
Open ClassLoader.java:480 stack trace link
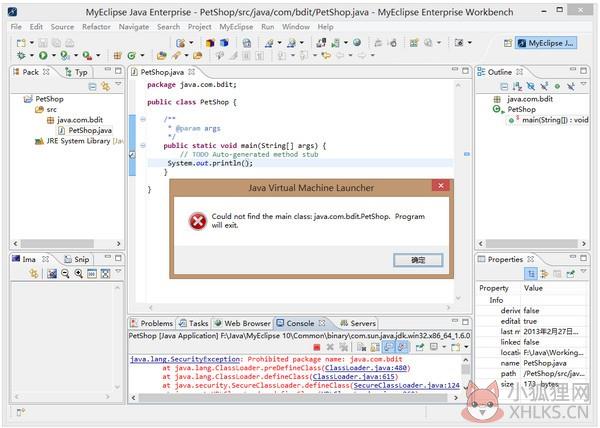[366, 368]
